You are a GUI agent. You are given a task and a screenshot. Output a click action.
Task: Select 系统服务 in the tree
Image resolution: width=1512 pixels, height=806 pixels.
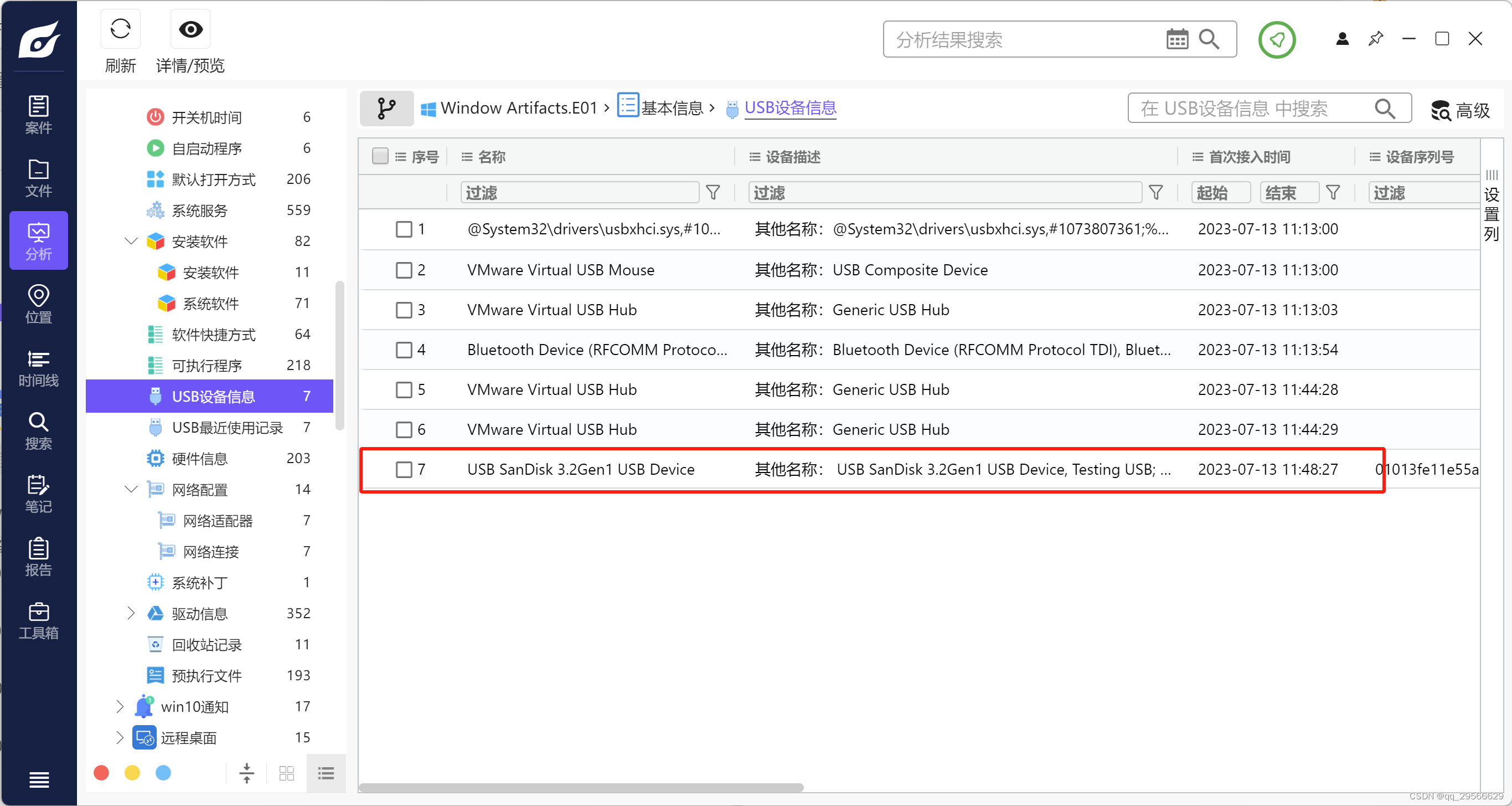click(x=209, y=211)
